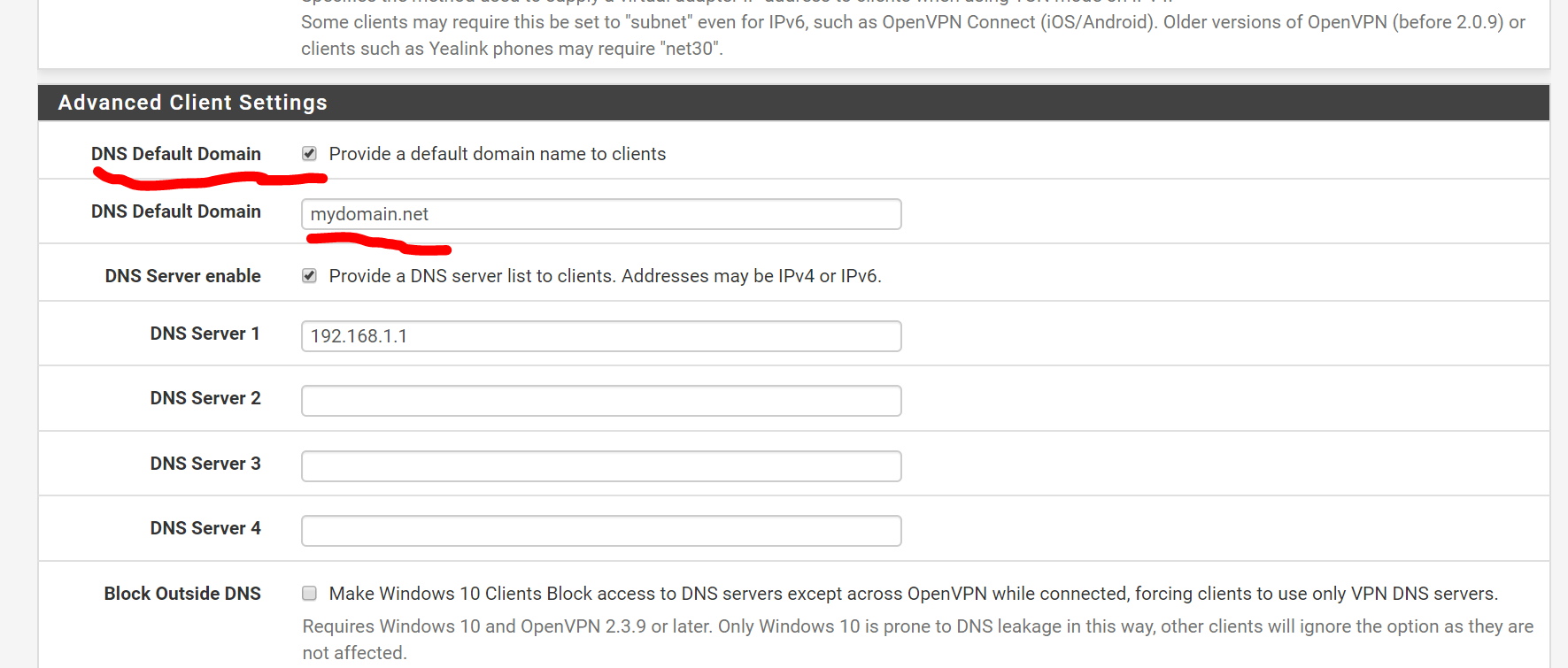Focus the DNS Server 2 input field
Image resolution: width=1568 pixels, height=668 pixels.
tap(601, 401)
